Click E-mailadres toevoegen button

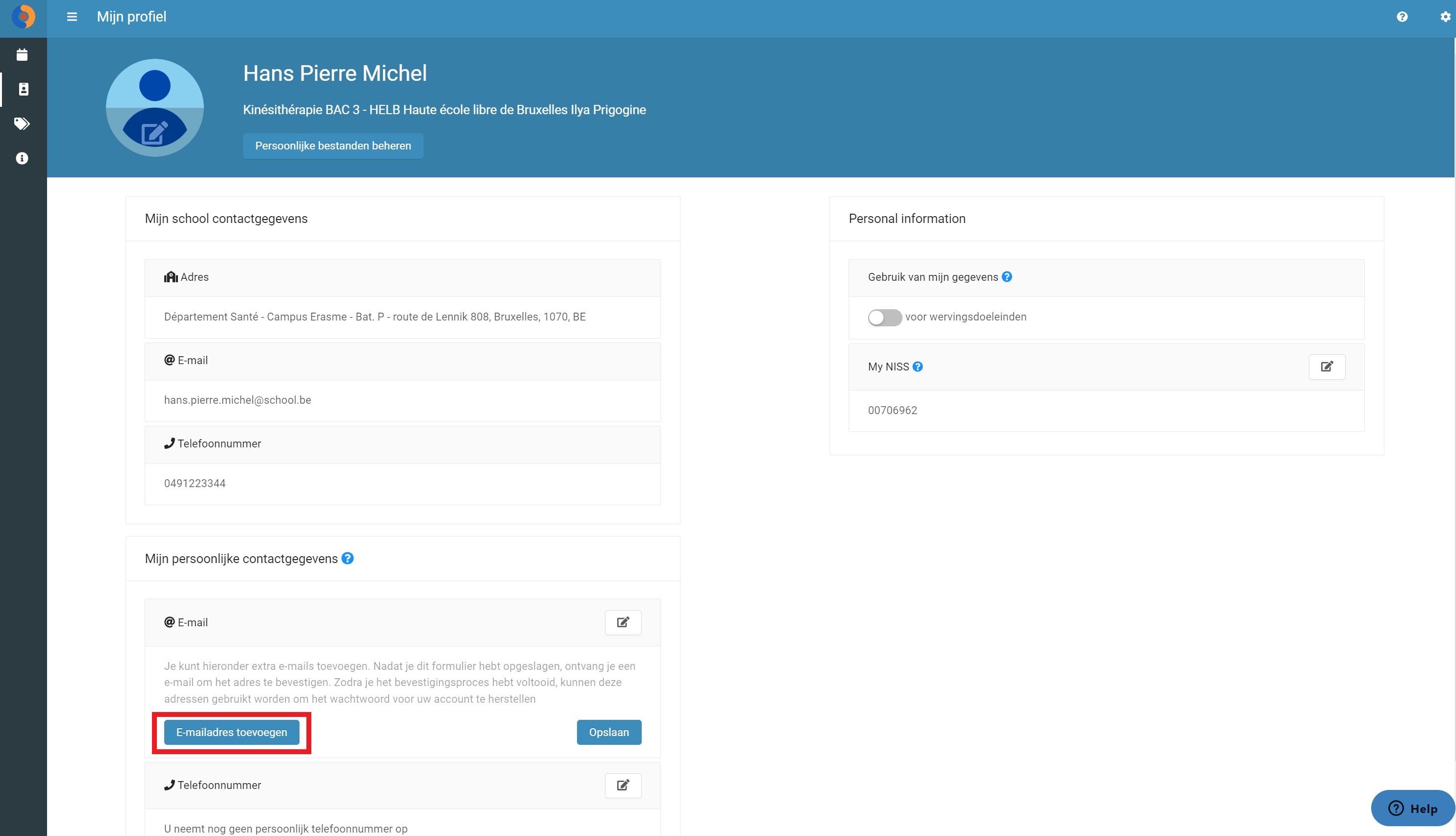(231, 732)
